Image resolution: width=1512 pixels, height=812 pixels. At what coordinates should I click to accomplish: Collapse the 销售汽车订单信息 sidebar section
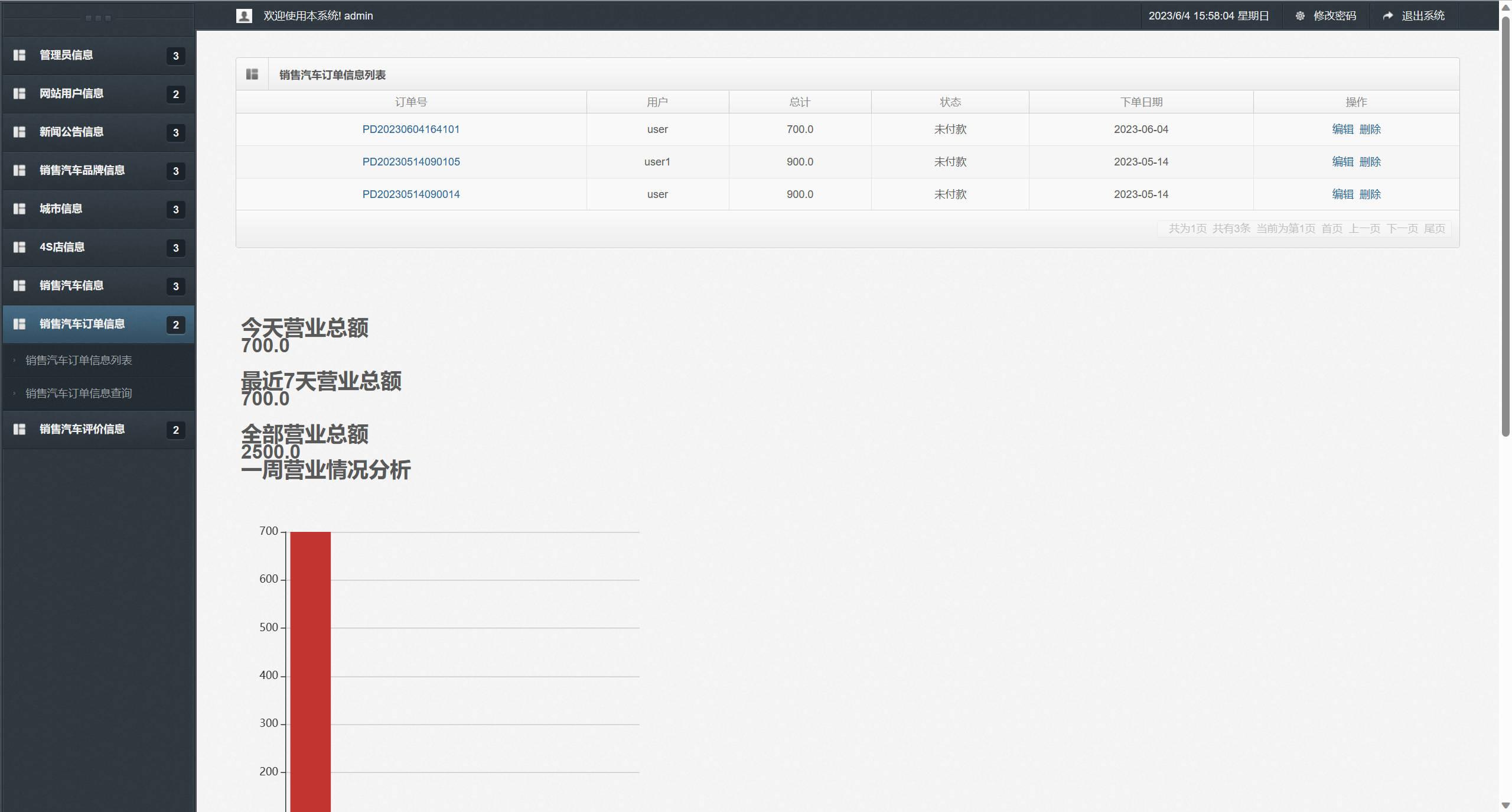tap(82, 324)
